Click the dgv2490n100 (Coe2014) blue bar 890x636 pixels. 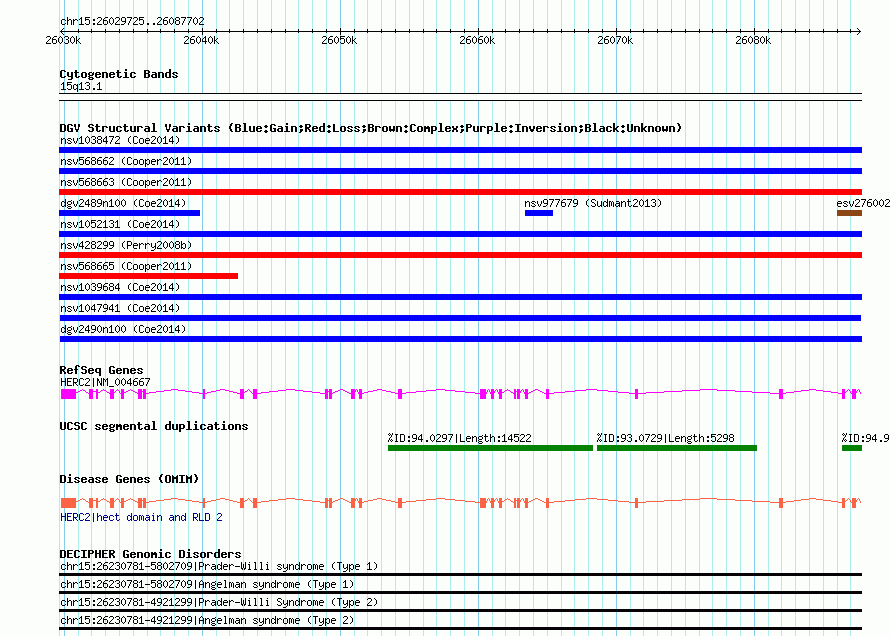click(460, 339)
